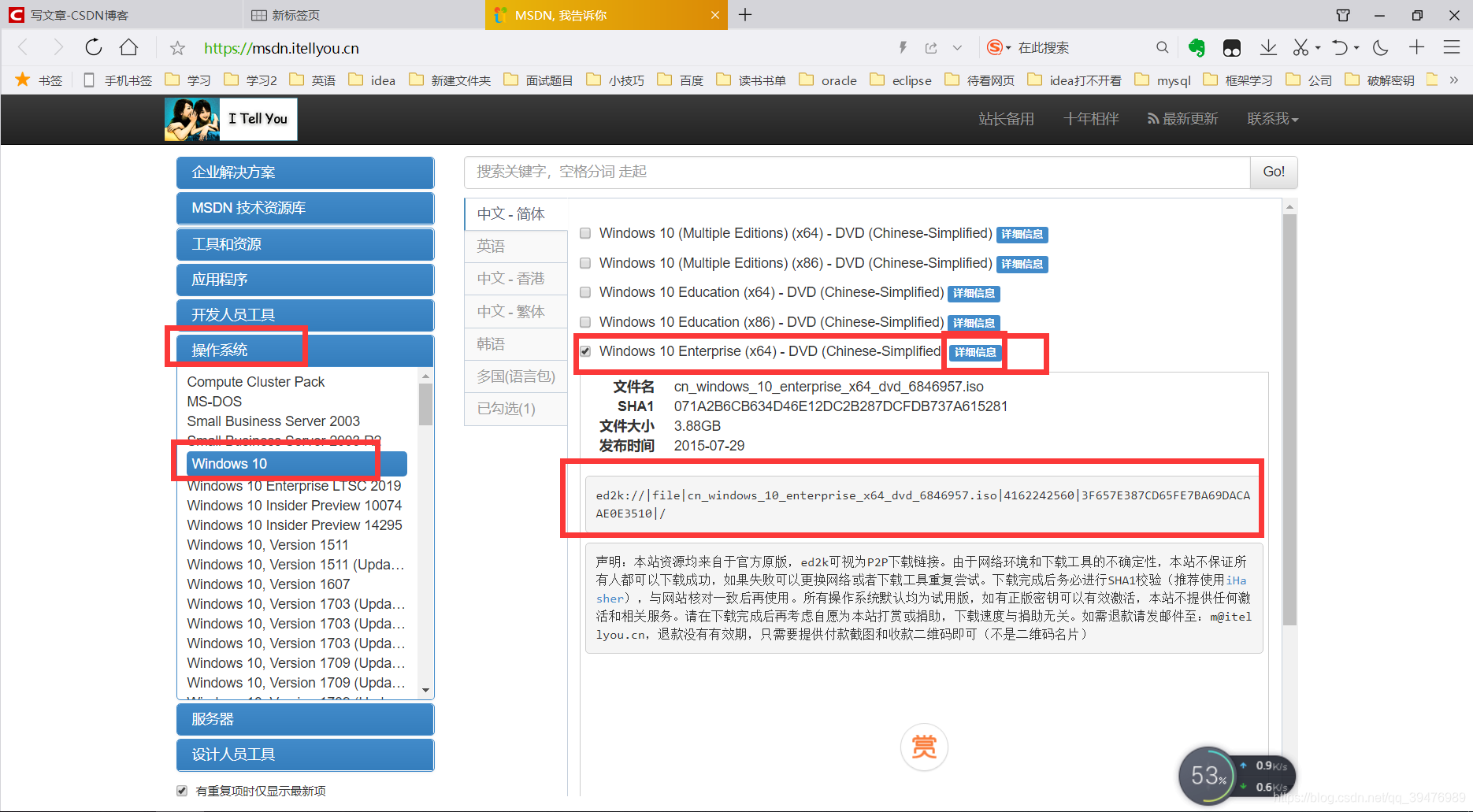This screenshot has height=812, width=1473.
Task: Expand the address bar history dropdown
Action: (x=957, y=48)
